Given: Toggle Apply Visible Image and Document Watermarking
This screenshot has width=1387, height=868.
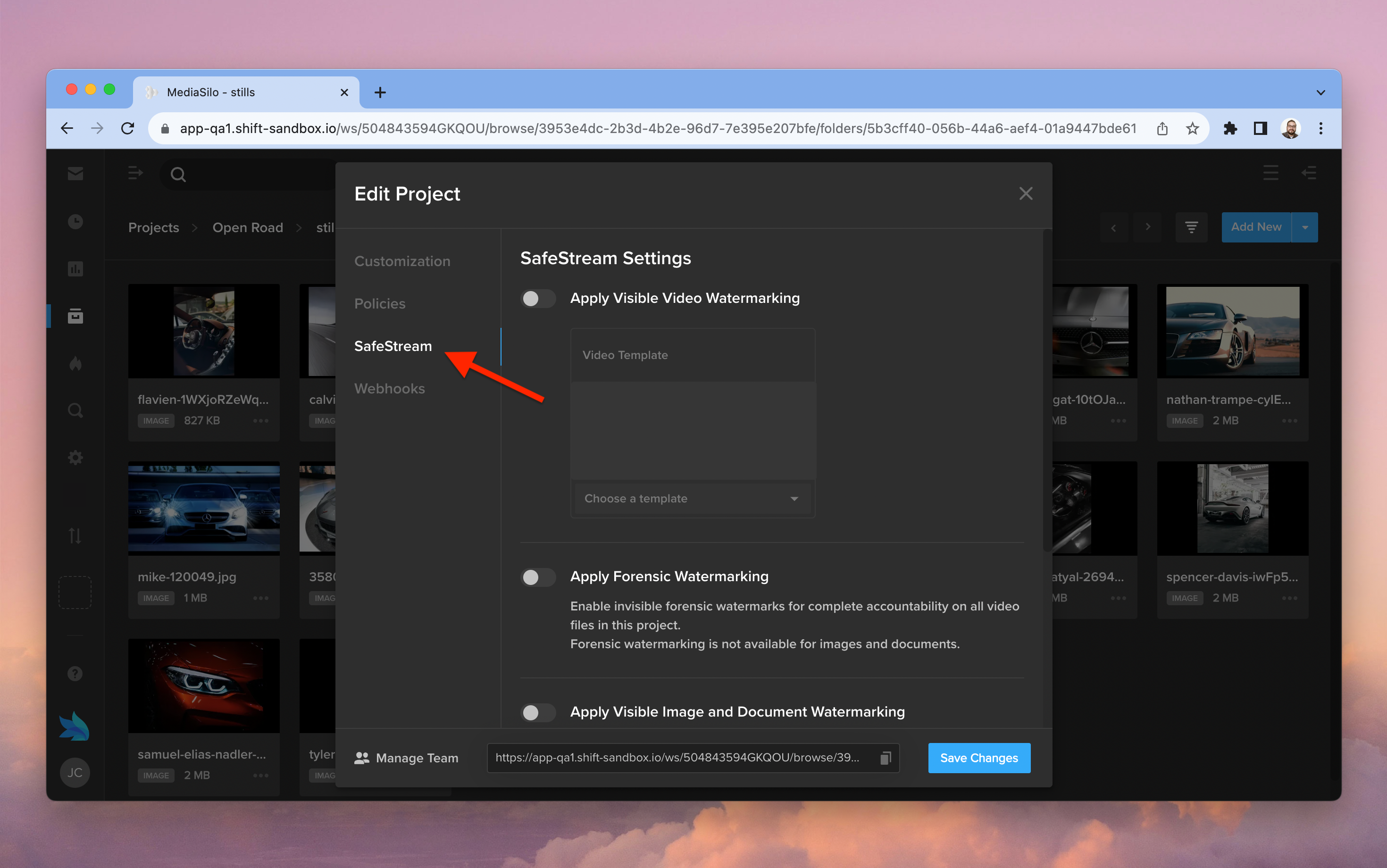Looking at the screenshot, I should click(538, 712).
